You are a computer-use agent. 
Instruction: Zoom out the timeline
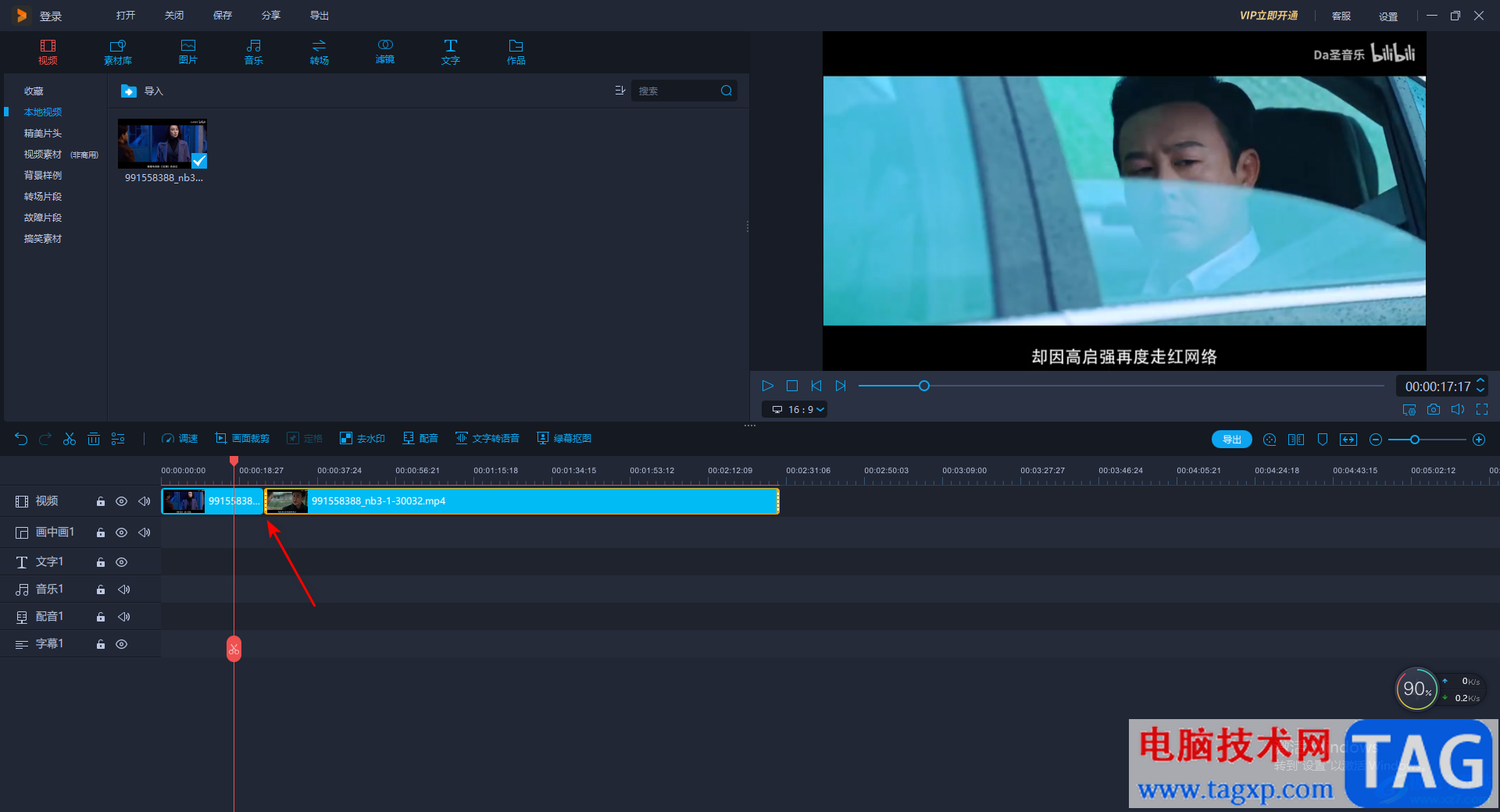coord(1376,440)
